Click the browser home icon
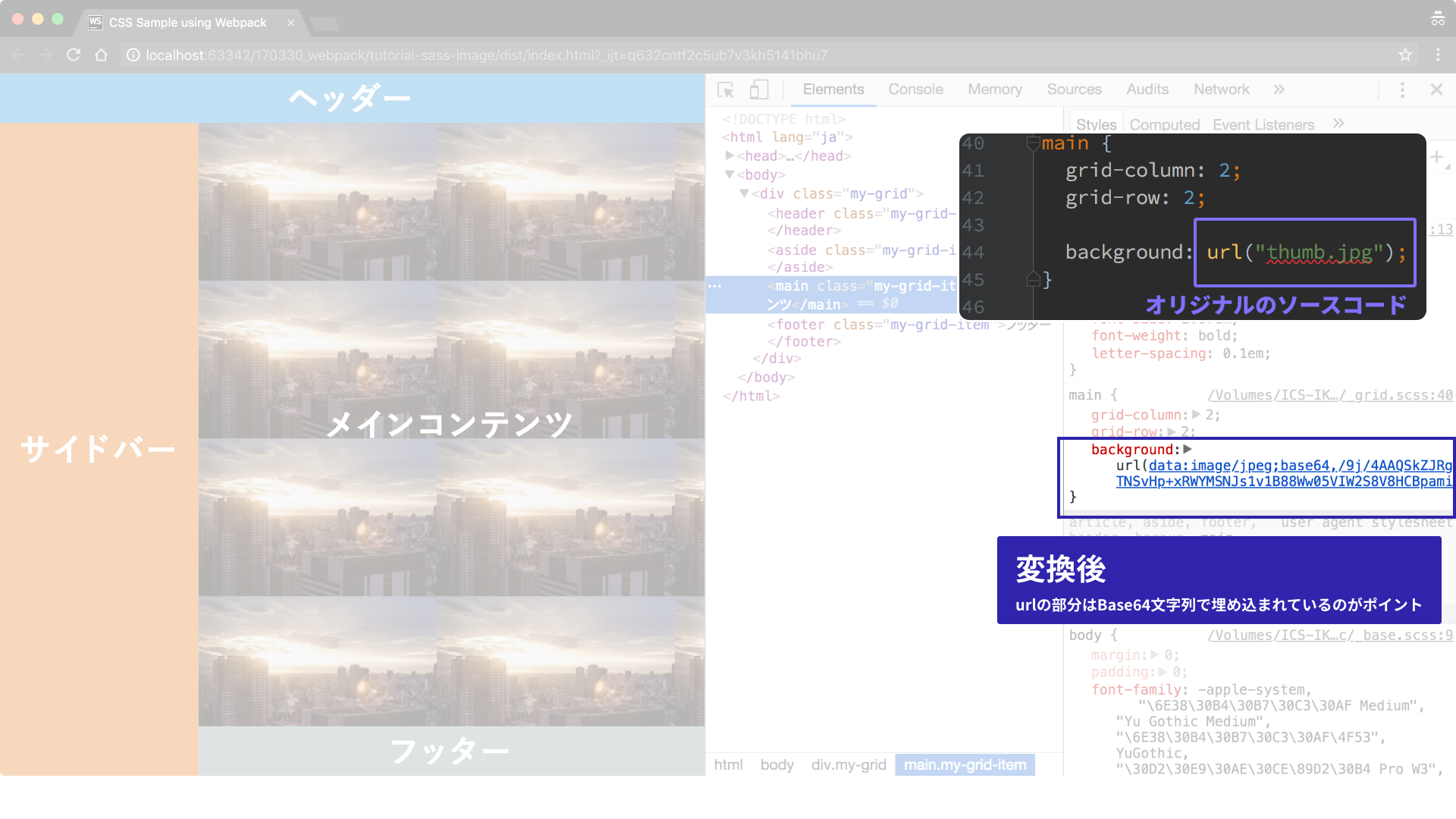The height and width of the screenshot is (819, 1456). 101,55
